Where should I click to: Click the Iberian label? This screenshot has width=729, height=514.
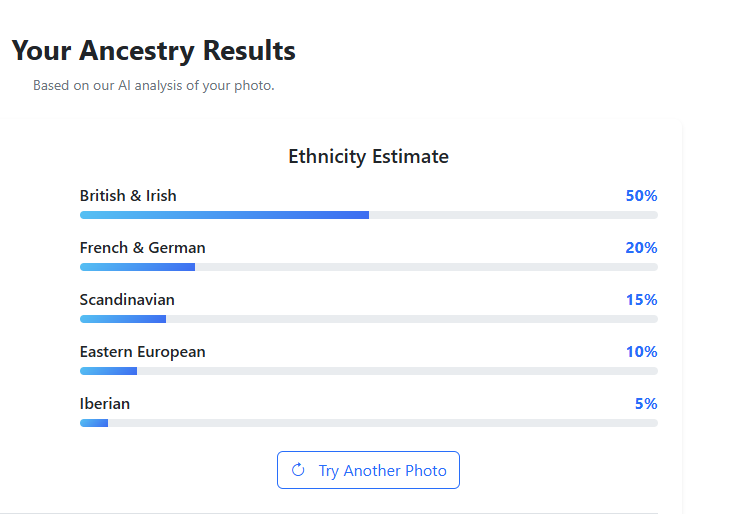(105, 404)
